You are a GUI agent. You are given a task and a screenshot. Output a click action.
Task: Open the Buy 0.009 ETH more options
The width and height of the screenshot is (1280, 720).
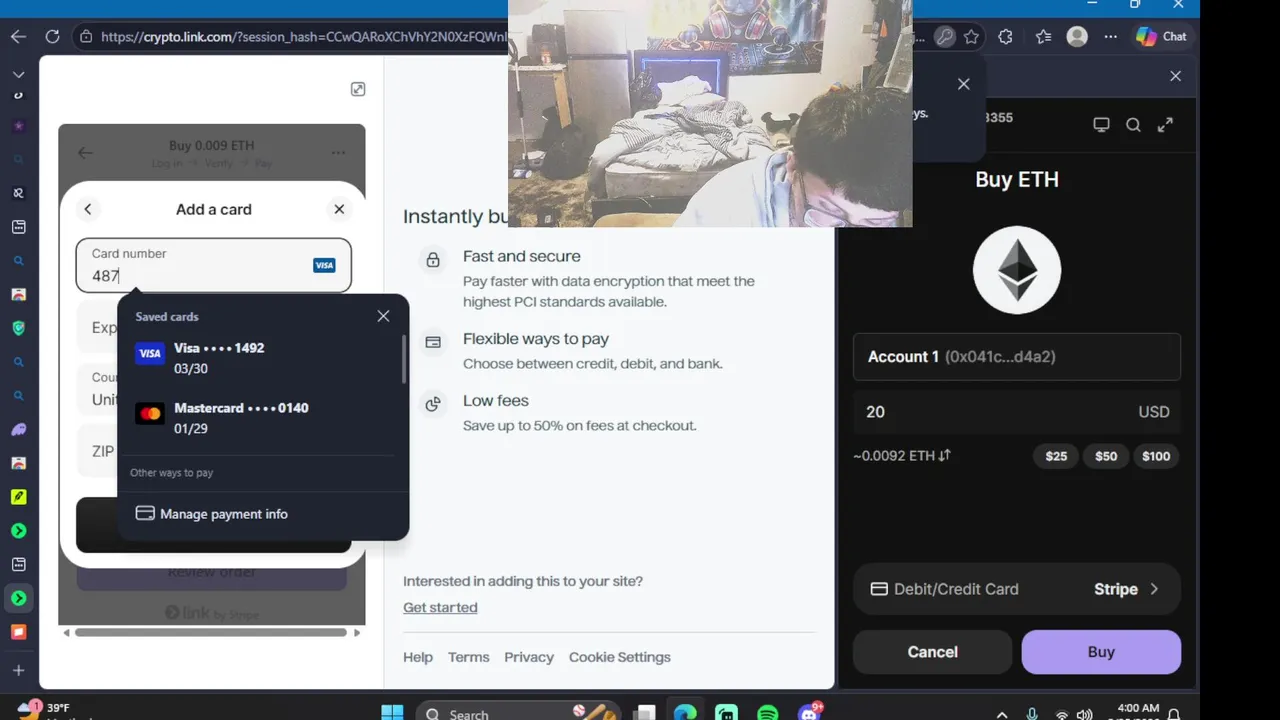[338, 153]
